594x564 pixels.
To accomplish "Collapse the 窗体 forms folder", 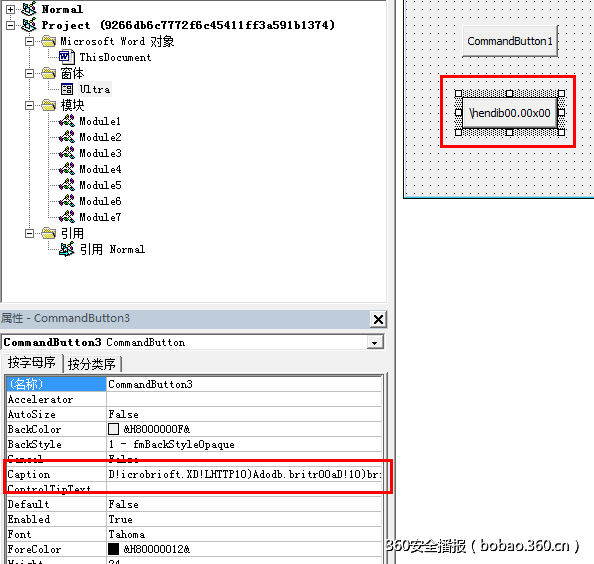I will 30,73.
